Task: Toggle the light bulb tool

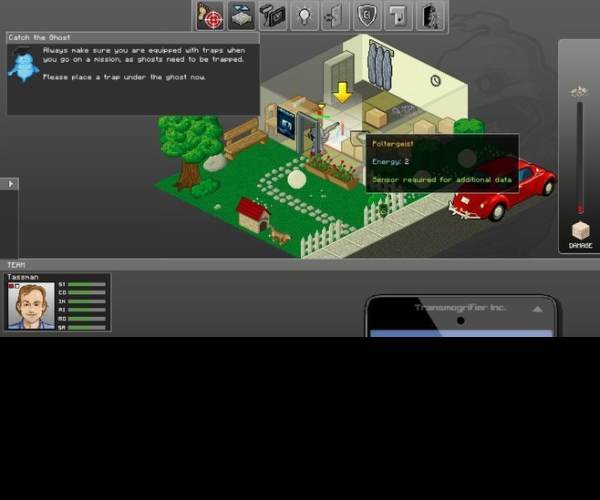Action: pyautogui.click(x=304, y=16)
